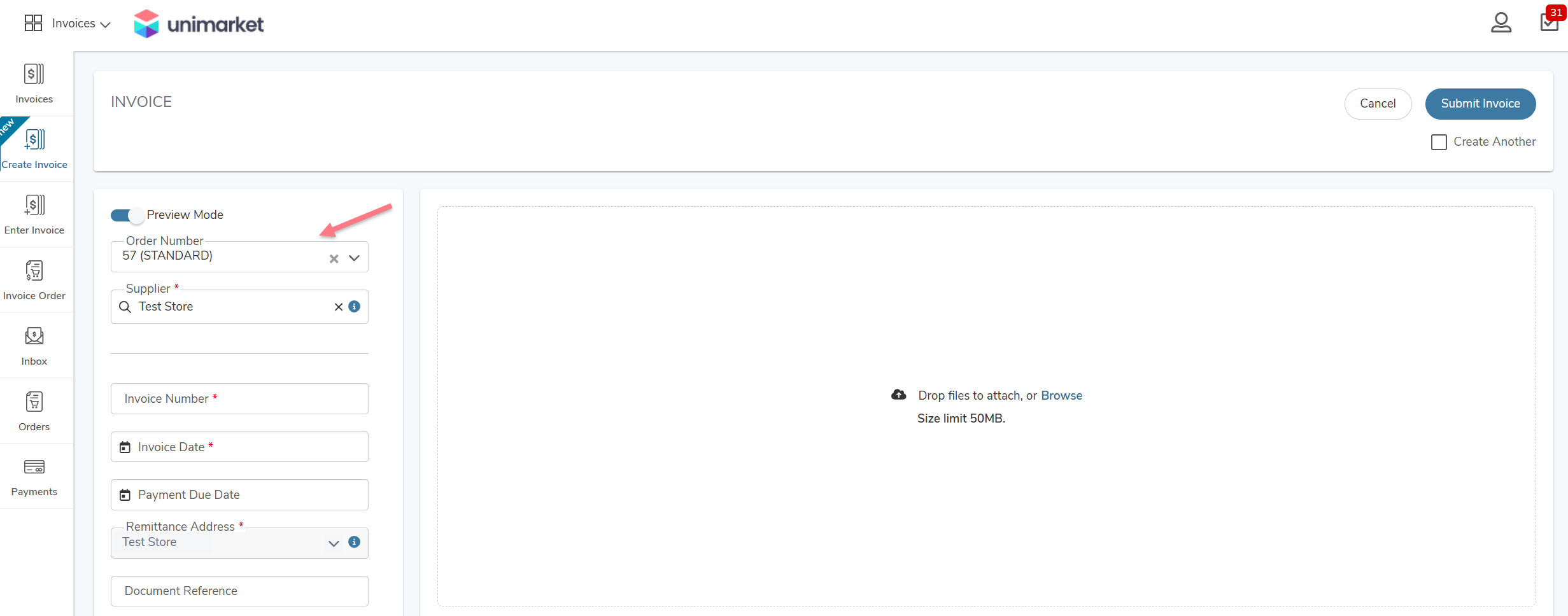Click the Size limit 50MB text
Image resolution: width=1568 pixels, height=616 pixels.
tap(961, 418)
